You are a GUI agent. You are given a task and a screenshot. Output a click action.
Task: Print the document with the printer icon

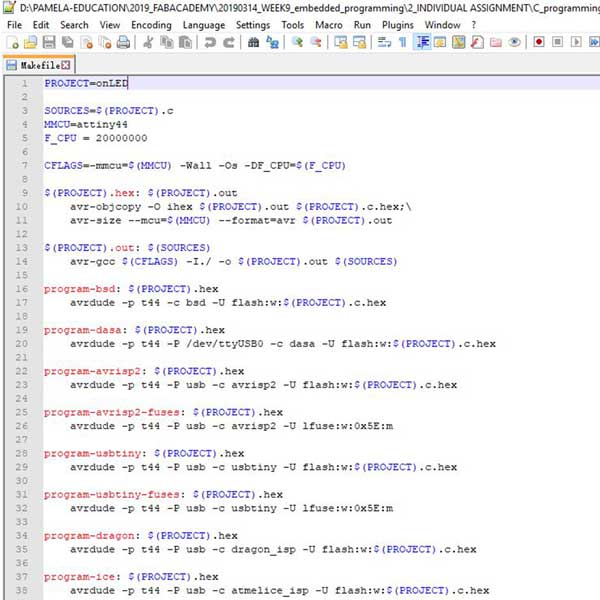[123, 42]
